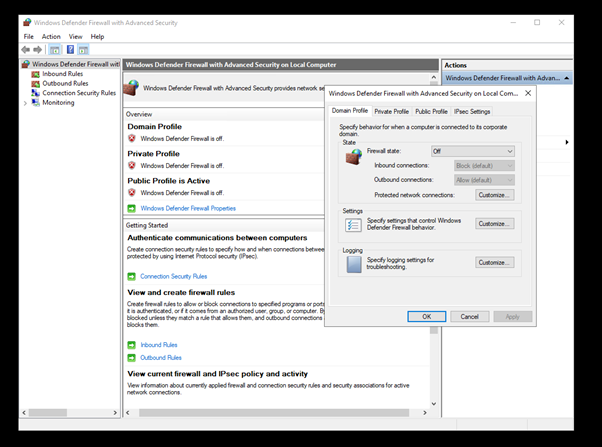Click OK in the properties dialog
This screenshot has width=602, height=447.
pyautogui.click(x=427, y=316)
